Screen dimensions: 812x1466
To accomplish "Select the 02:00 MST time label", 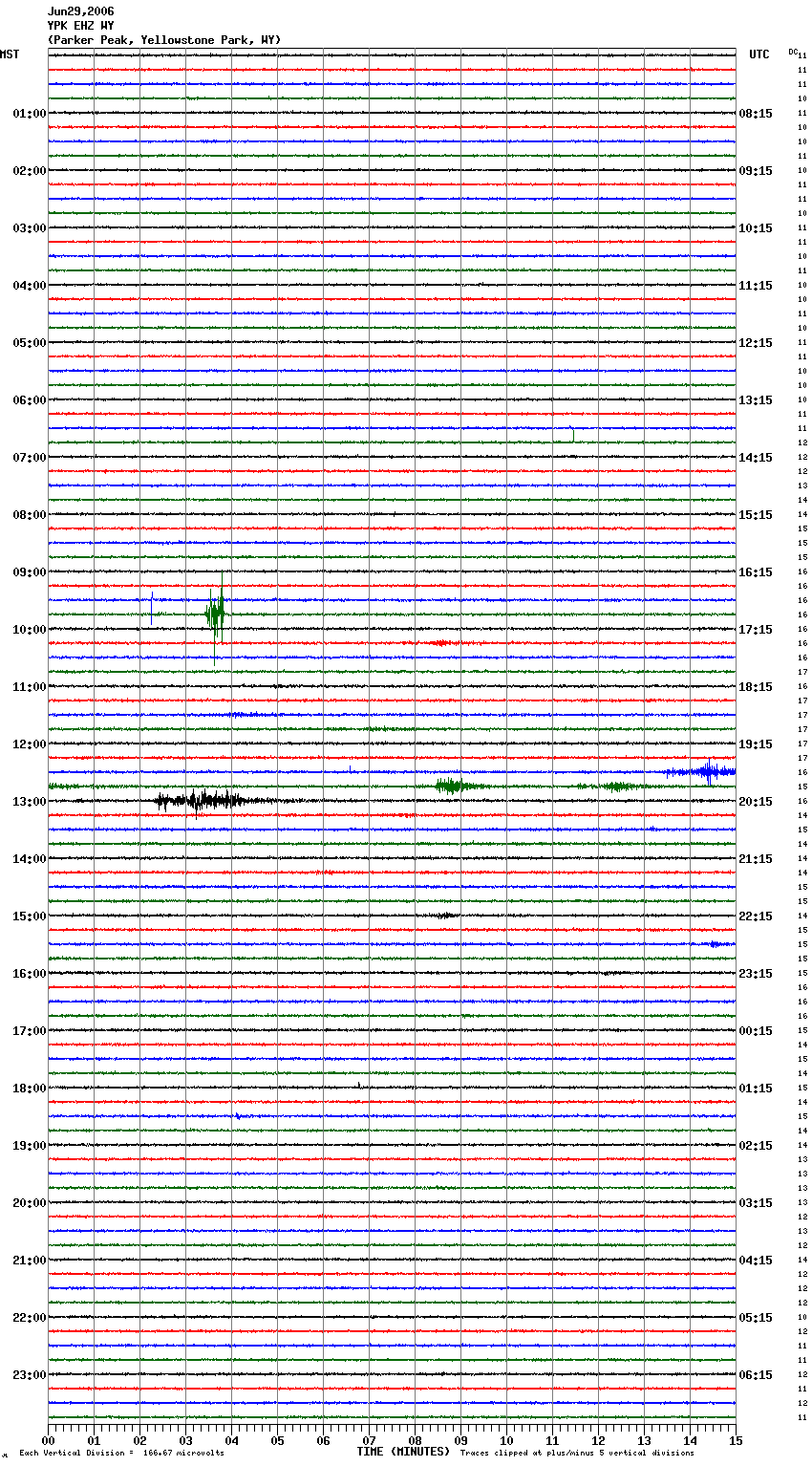I will point(29,171).
